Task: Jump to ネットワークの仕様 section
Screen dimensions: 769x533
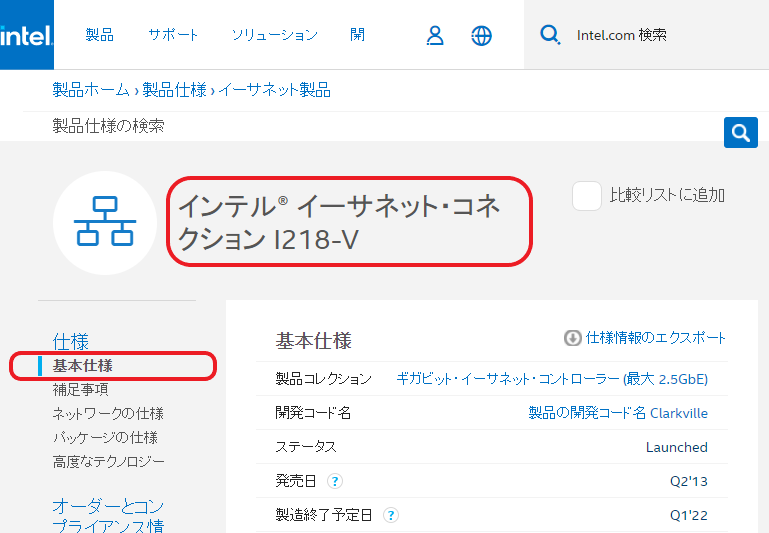Action: pyautogui.click(x=107, y=414)
